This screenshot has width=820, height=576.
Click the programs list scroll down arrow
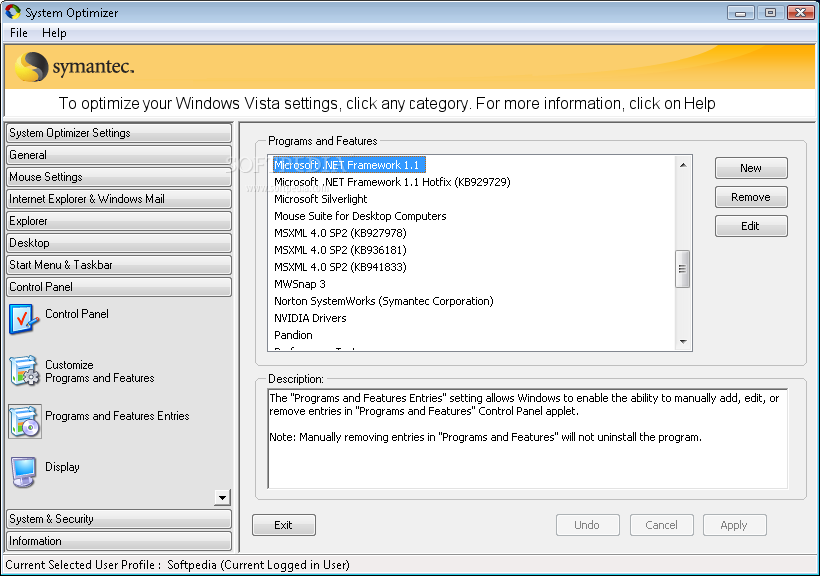point(683,342)
